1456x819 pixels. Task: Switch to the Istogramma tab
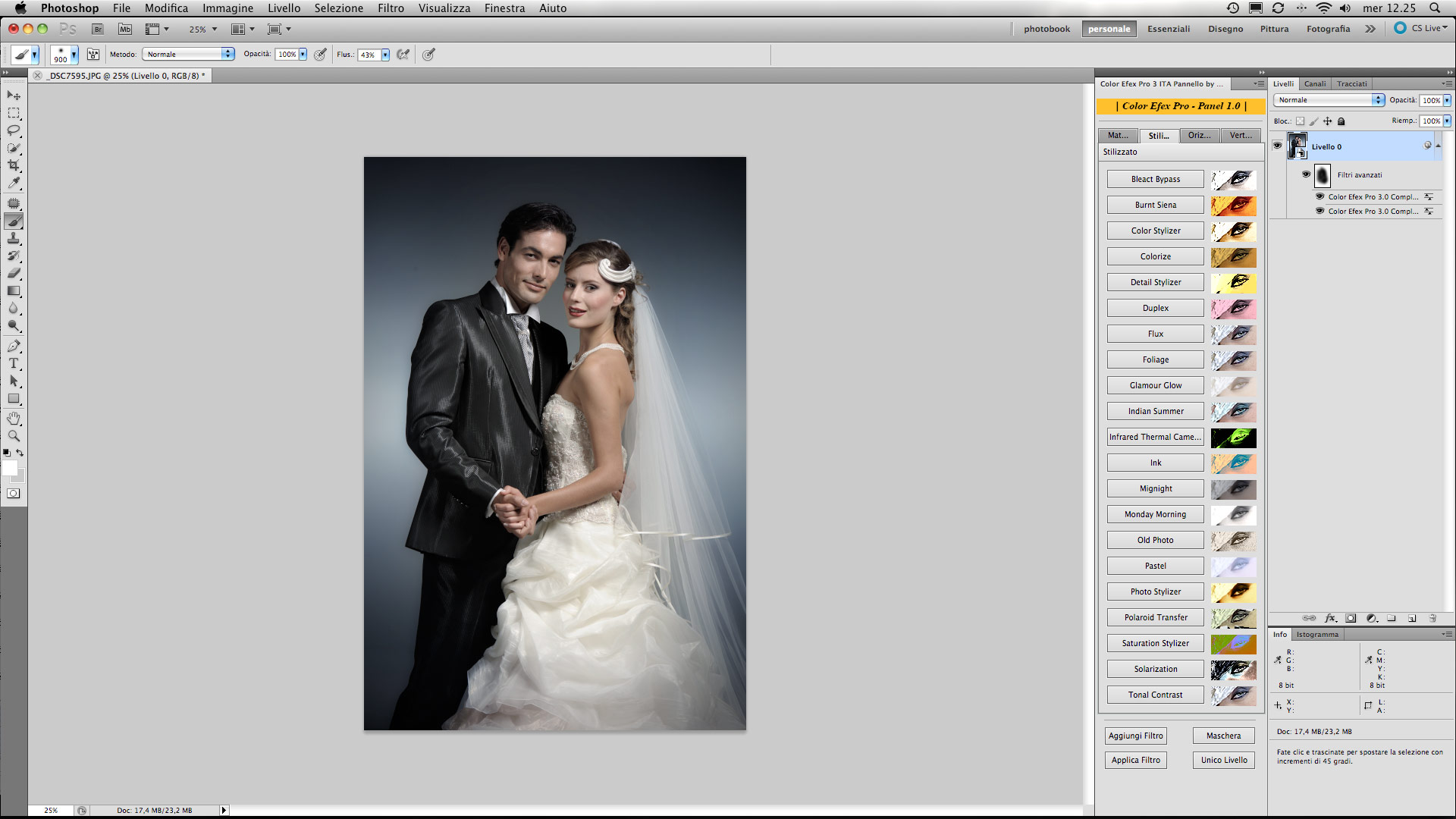tap(1316, 634)
